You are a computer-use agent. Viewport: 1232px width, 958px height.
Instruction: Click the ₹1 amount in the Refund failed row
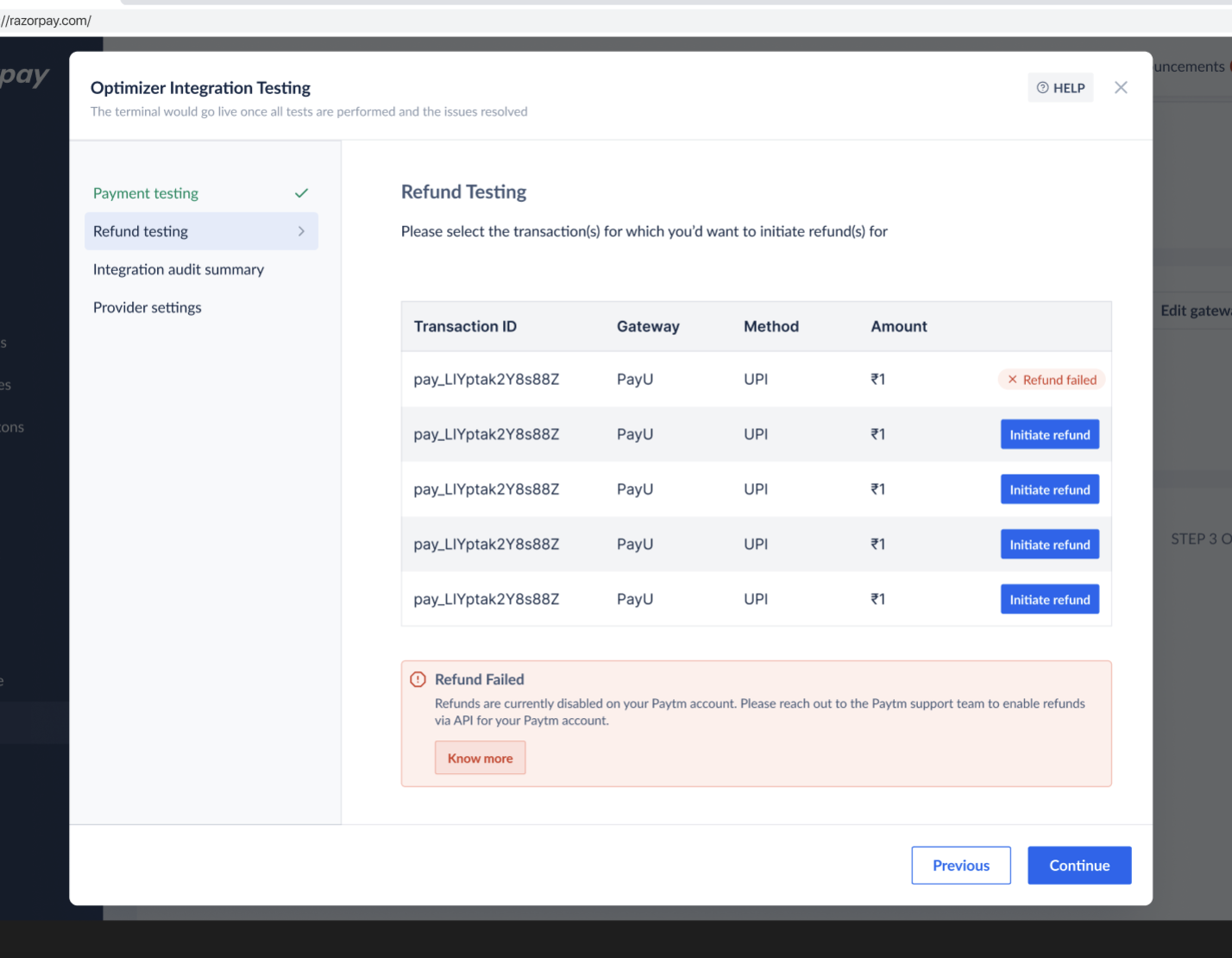(x=878, y=379)
